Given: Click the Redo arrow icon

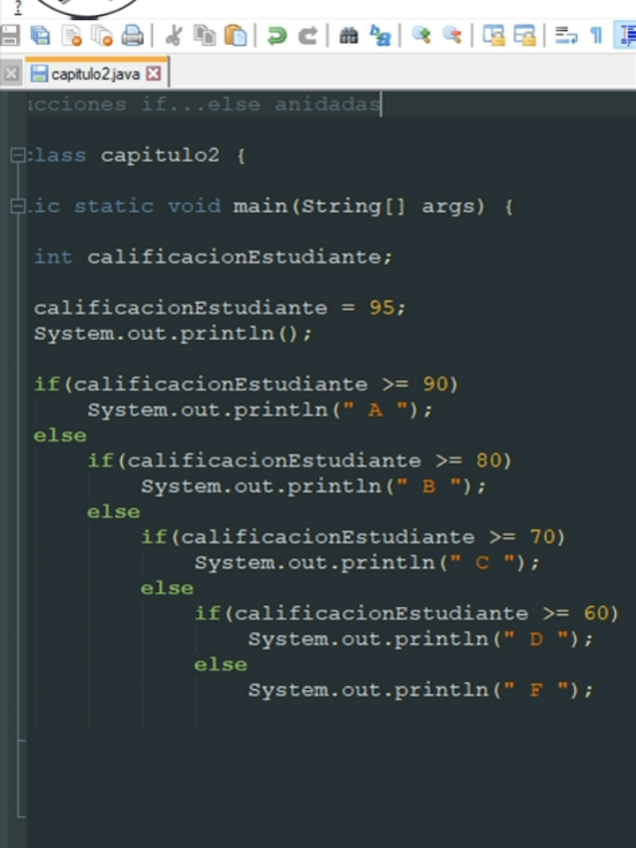Looking at the screenshot, I should [308, 36].
